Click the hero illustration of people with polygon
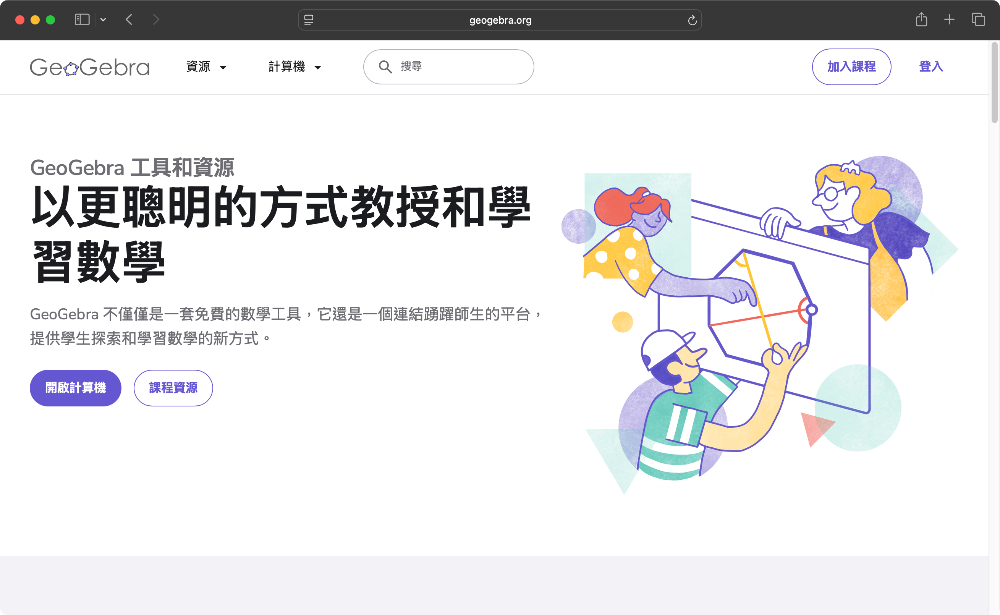The image size is (1000, 615). point(760,325)
